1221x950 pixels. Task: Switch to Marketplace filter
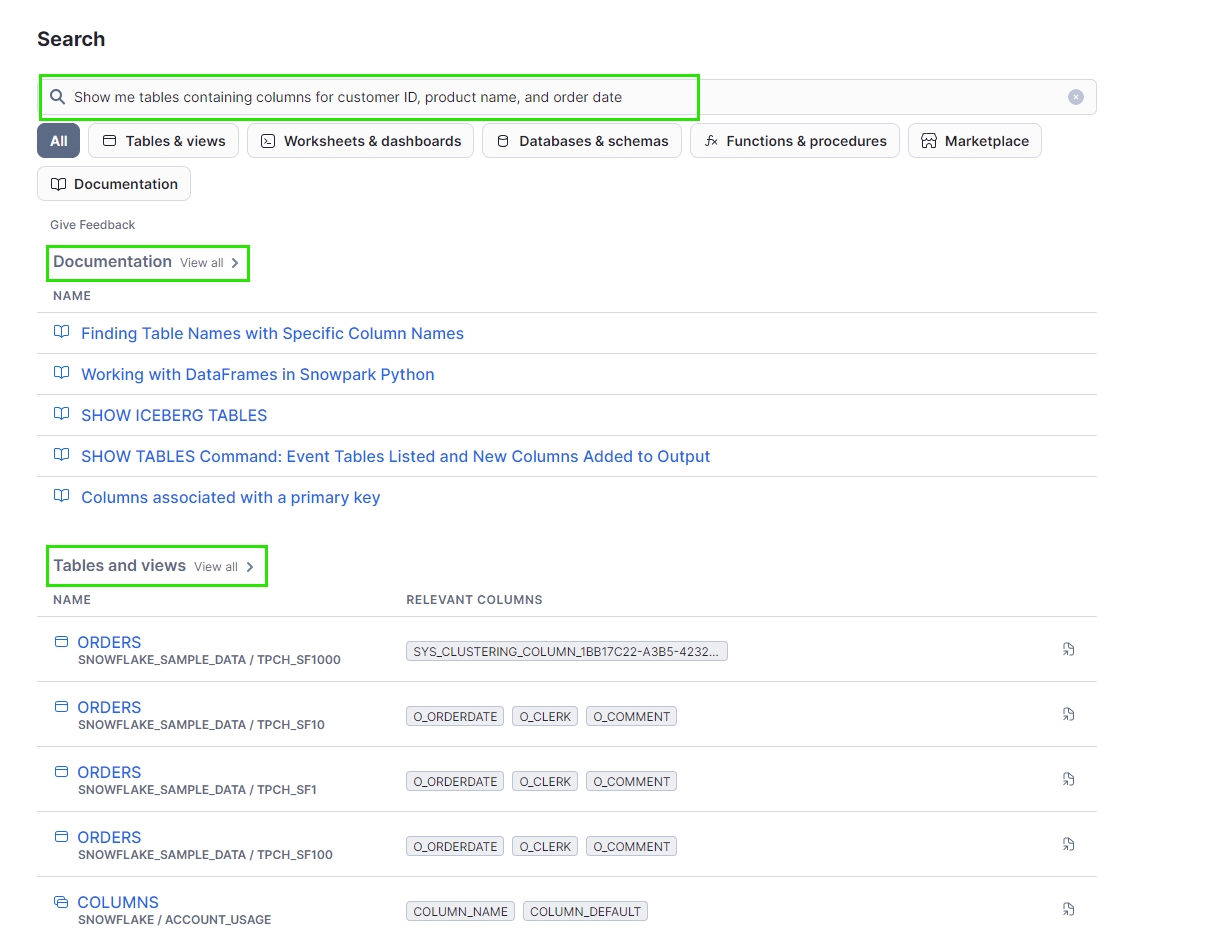click(975, 141)
